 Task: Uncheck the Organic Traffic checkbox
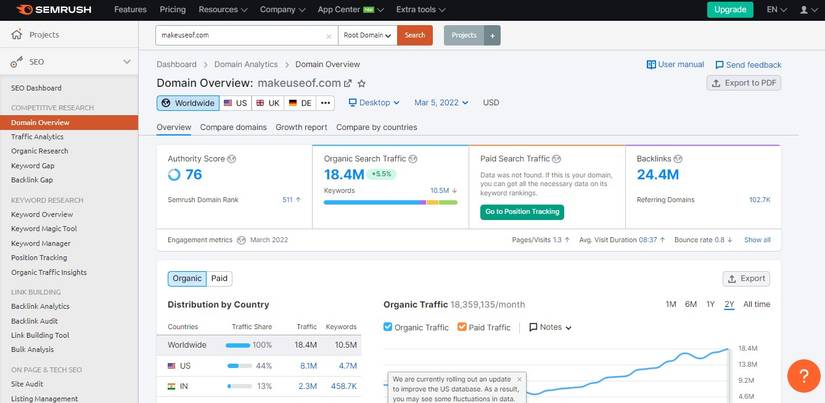click(x=389, y=327)
